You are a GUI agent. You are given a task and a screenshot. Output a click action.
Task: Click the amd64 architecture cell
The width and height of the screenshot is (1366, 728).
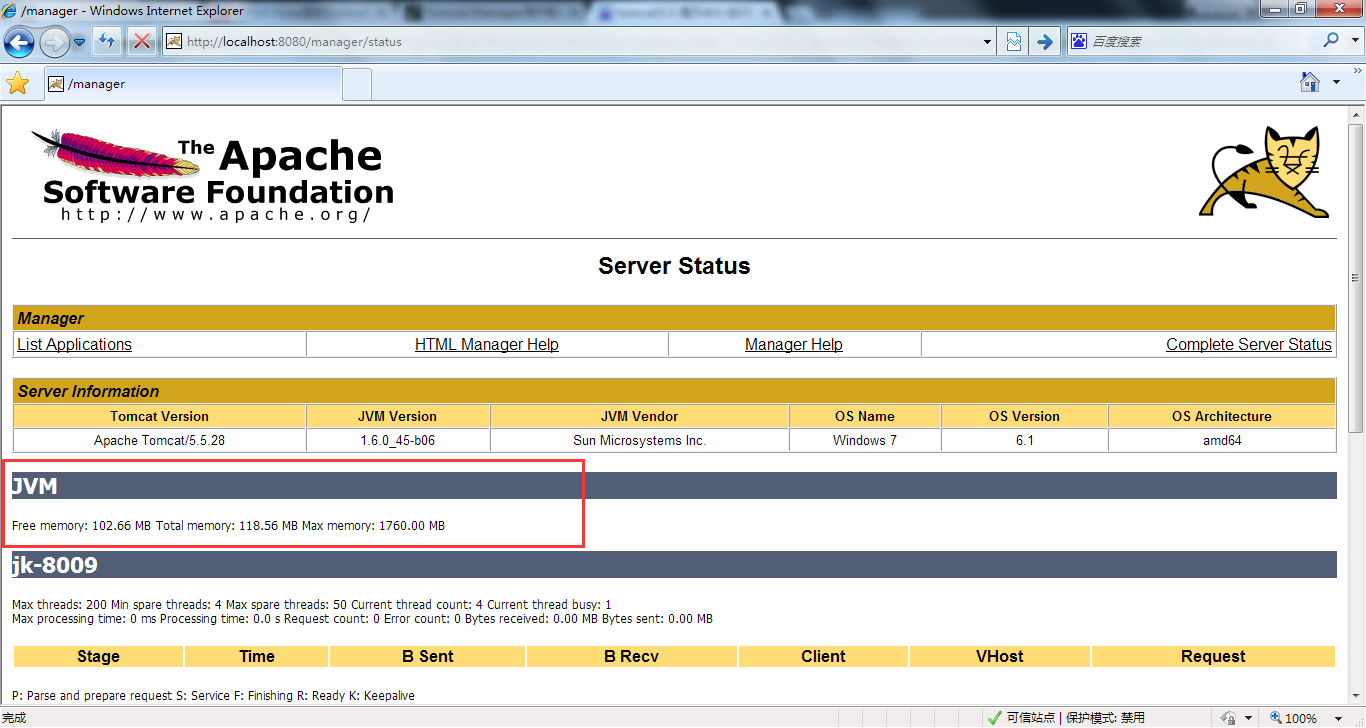click(x=1222, y=440)
